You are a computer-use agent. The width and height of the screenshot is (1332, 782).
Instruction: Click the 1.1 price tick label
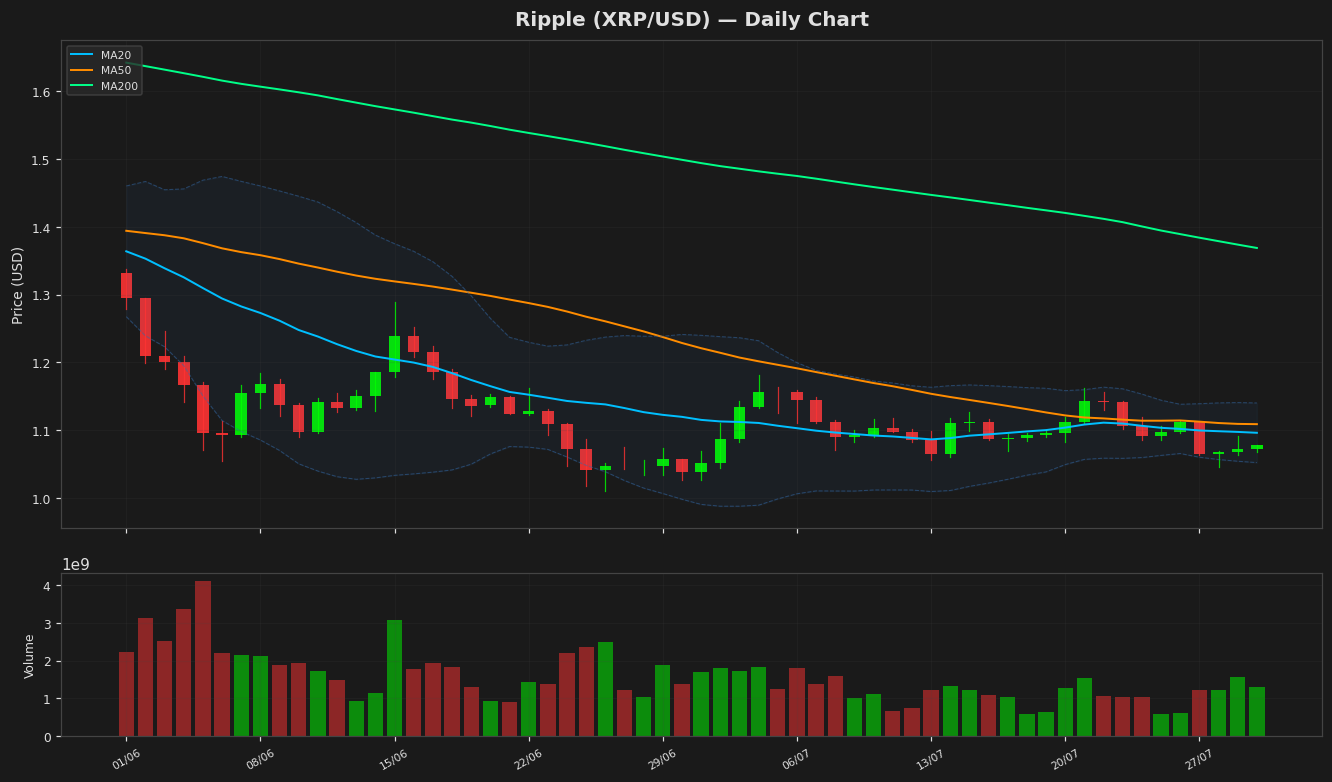pos(41,431)
